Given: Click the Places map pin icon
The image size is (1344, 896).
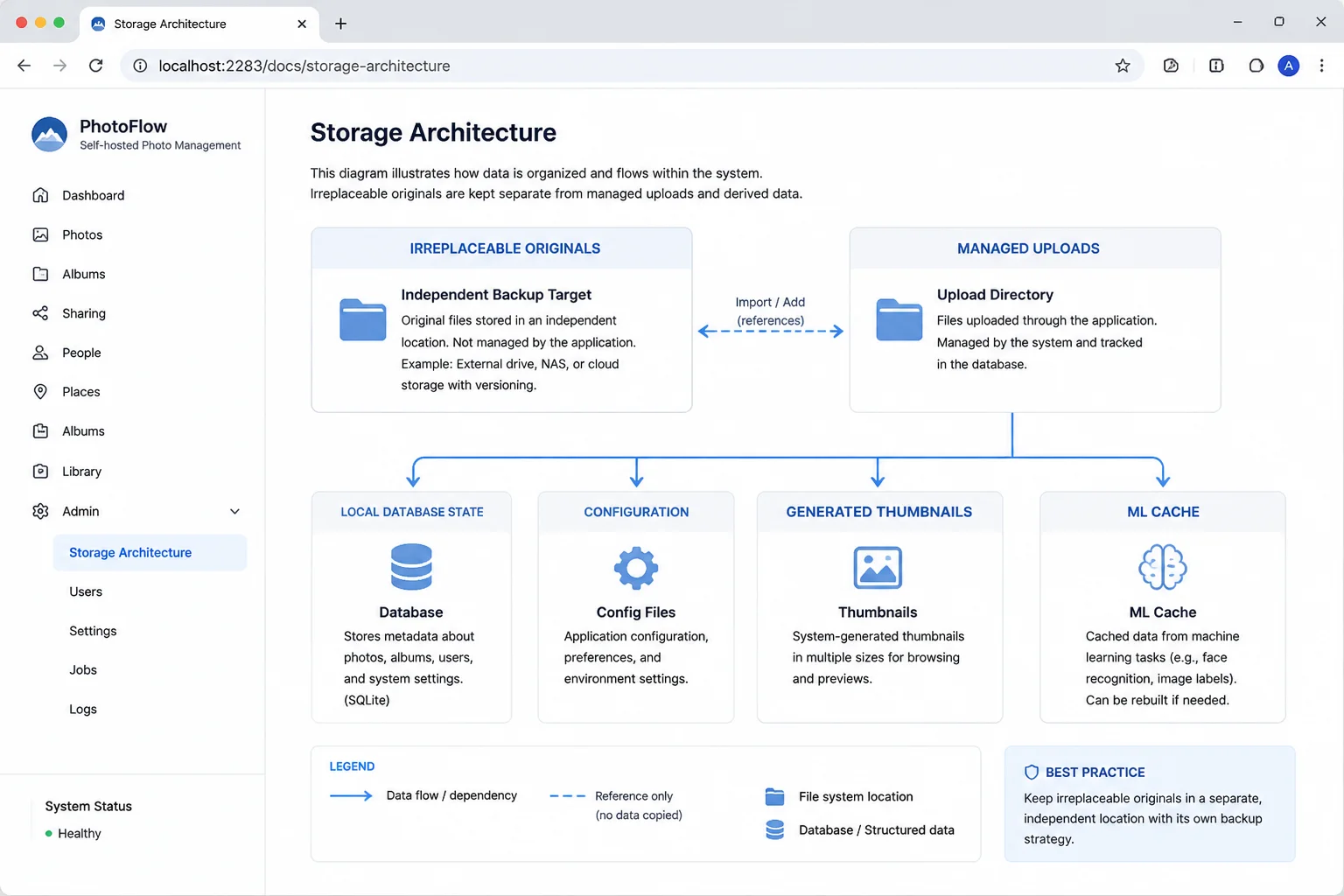Looking at the screenshot, I should [40, 392].
